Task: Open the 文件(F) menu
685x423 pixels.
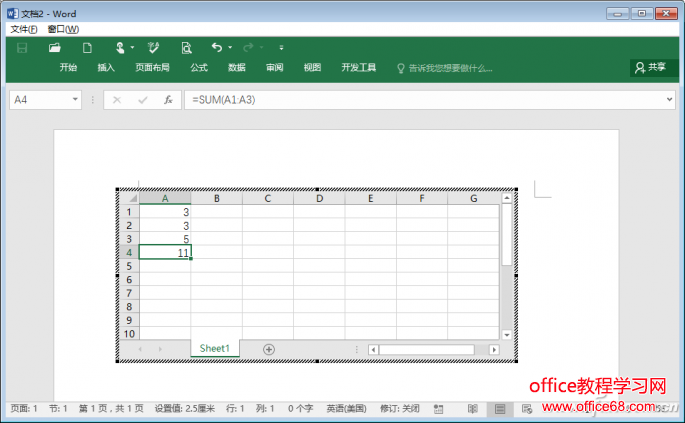Action: pyautogui.click(x=24, y=29)
